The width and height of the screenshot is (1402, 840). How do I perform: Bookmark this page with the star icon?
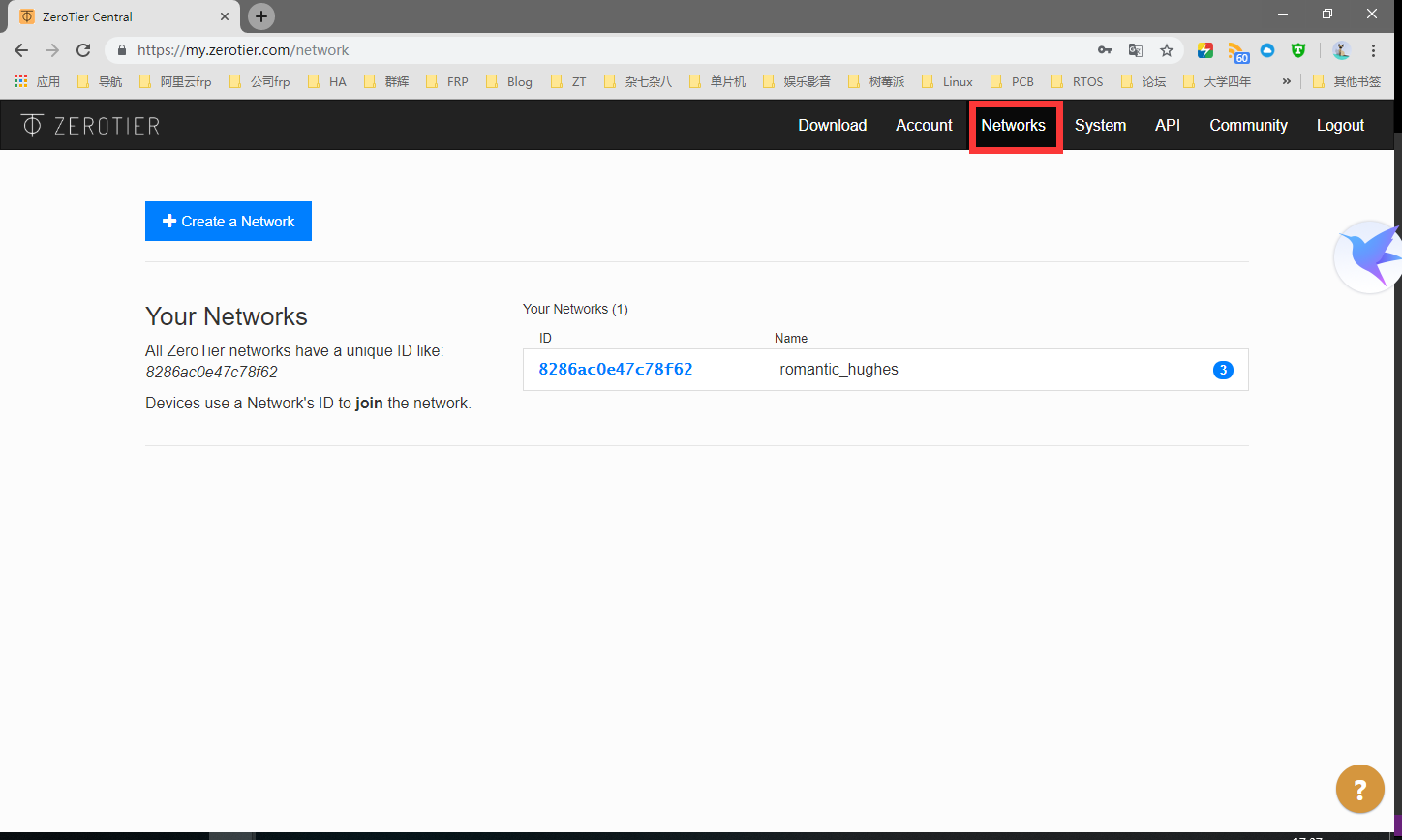(x=1167, y=50)
